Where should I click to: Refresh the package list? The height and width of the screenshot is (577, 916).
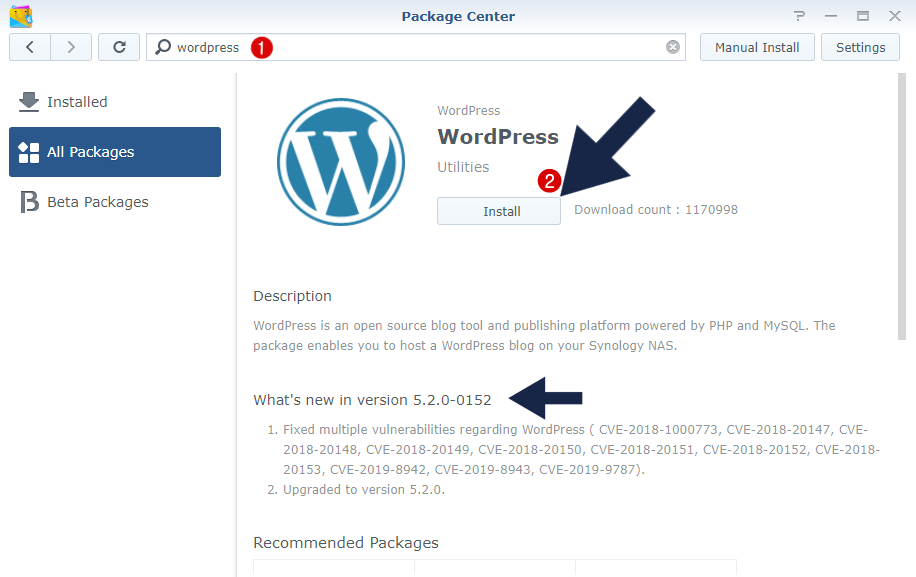[119, 47]
